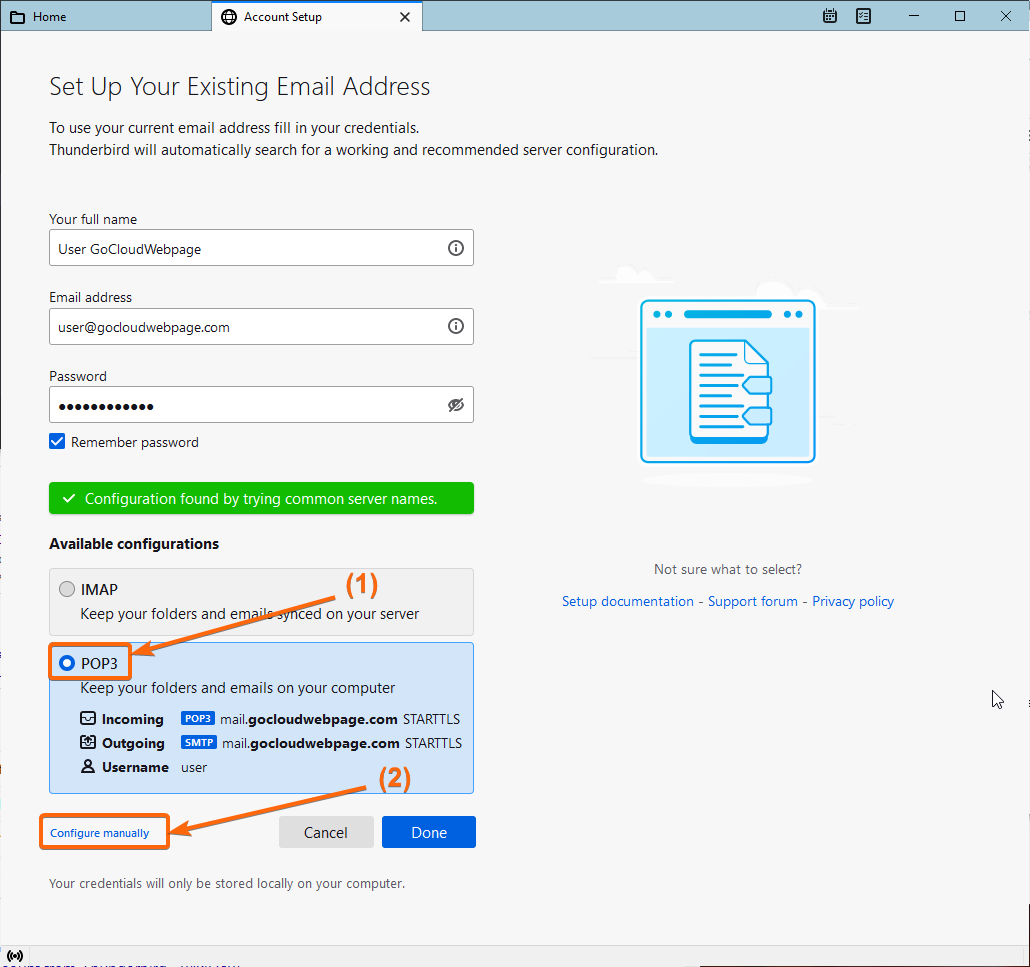Screen dimensions: 1030x967
Task: Click the 'Keep your folders and emails on your computer' text
Action: point(238,688)
